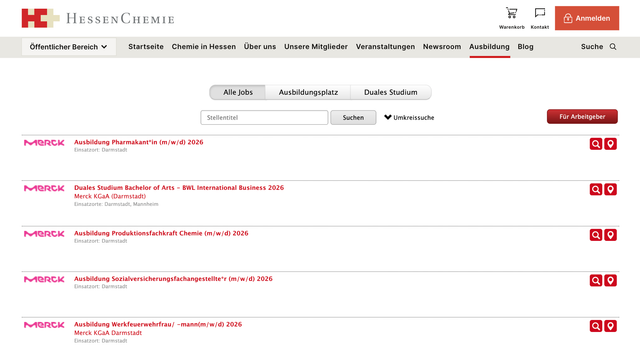Click the Anmelden login button

(587, 18)
